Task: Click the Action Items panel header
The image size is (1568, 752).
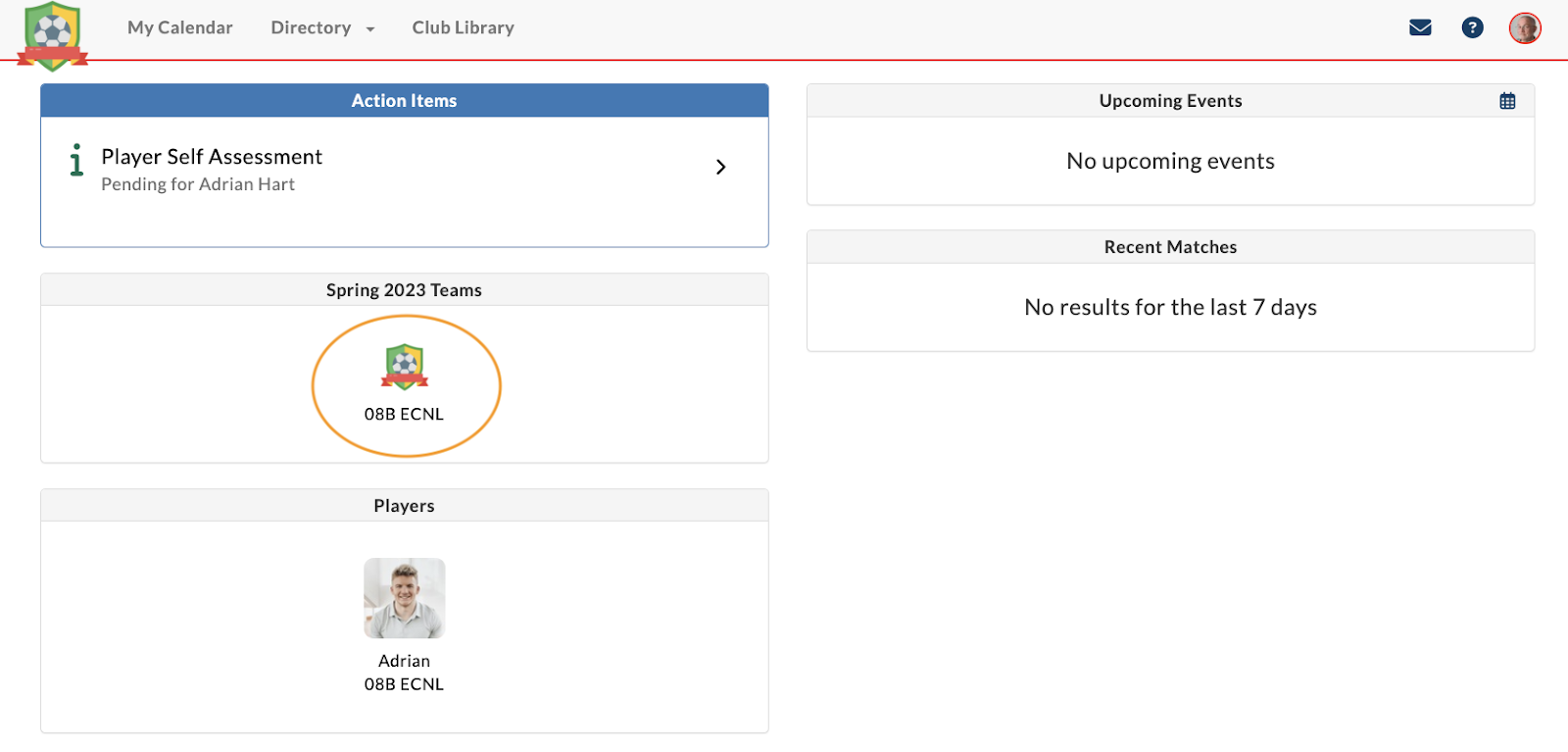Action: 404,101
